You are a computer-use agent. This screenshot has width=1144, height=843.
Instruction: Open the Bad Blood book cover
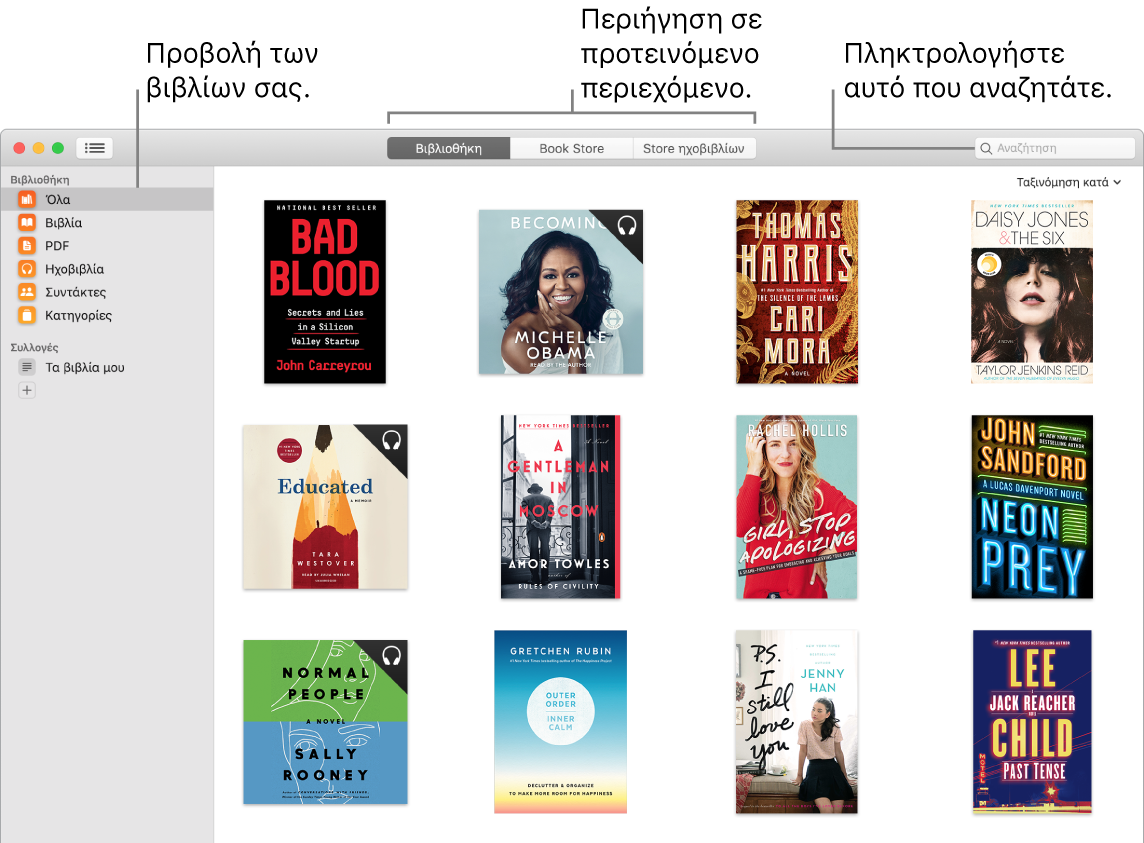coord(325,291)
